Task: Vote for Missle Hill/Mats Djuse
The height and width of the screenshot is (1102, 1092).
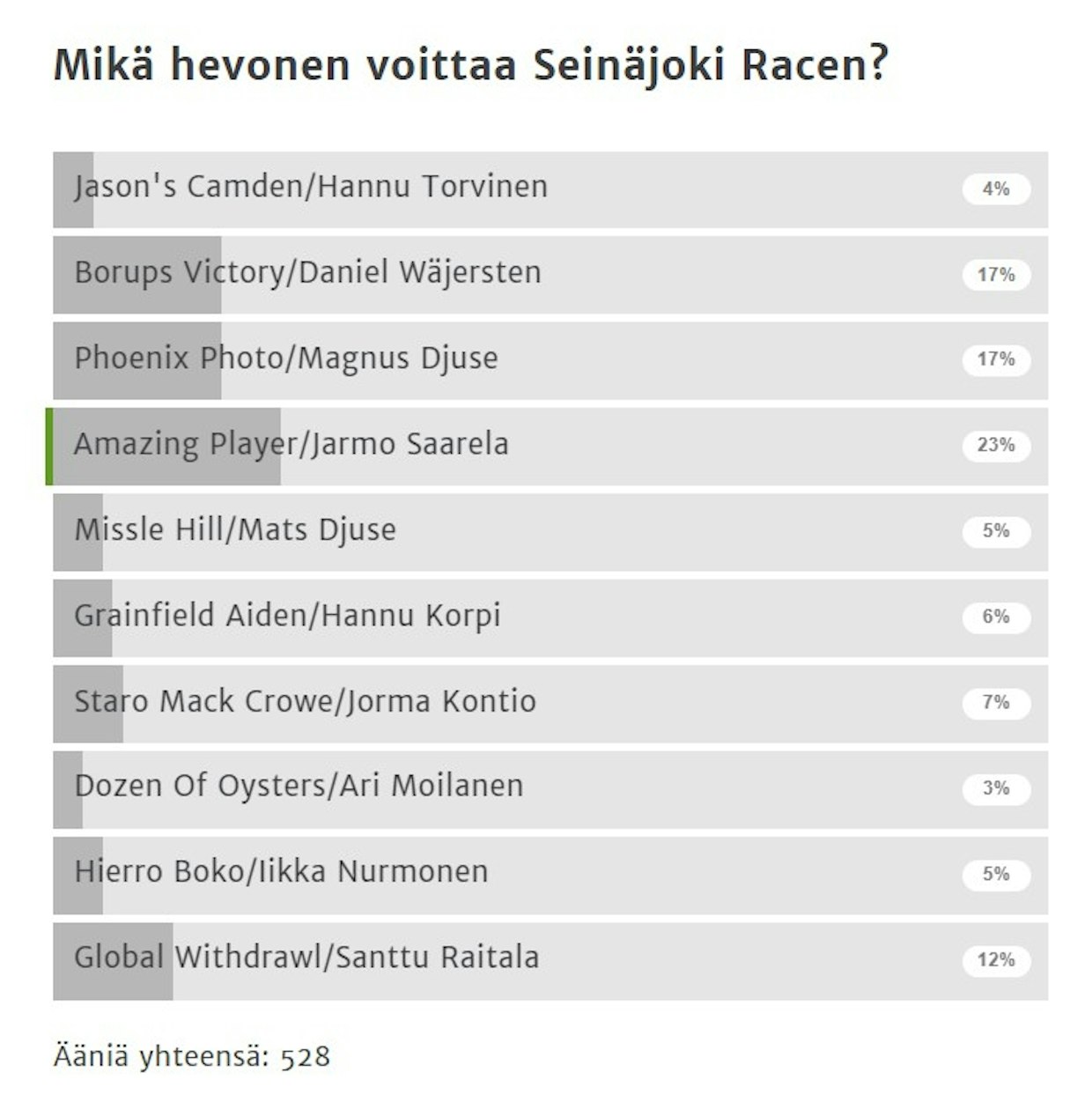Action: point(550,532)
